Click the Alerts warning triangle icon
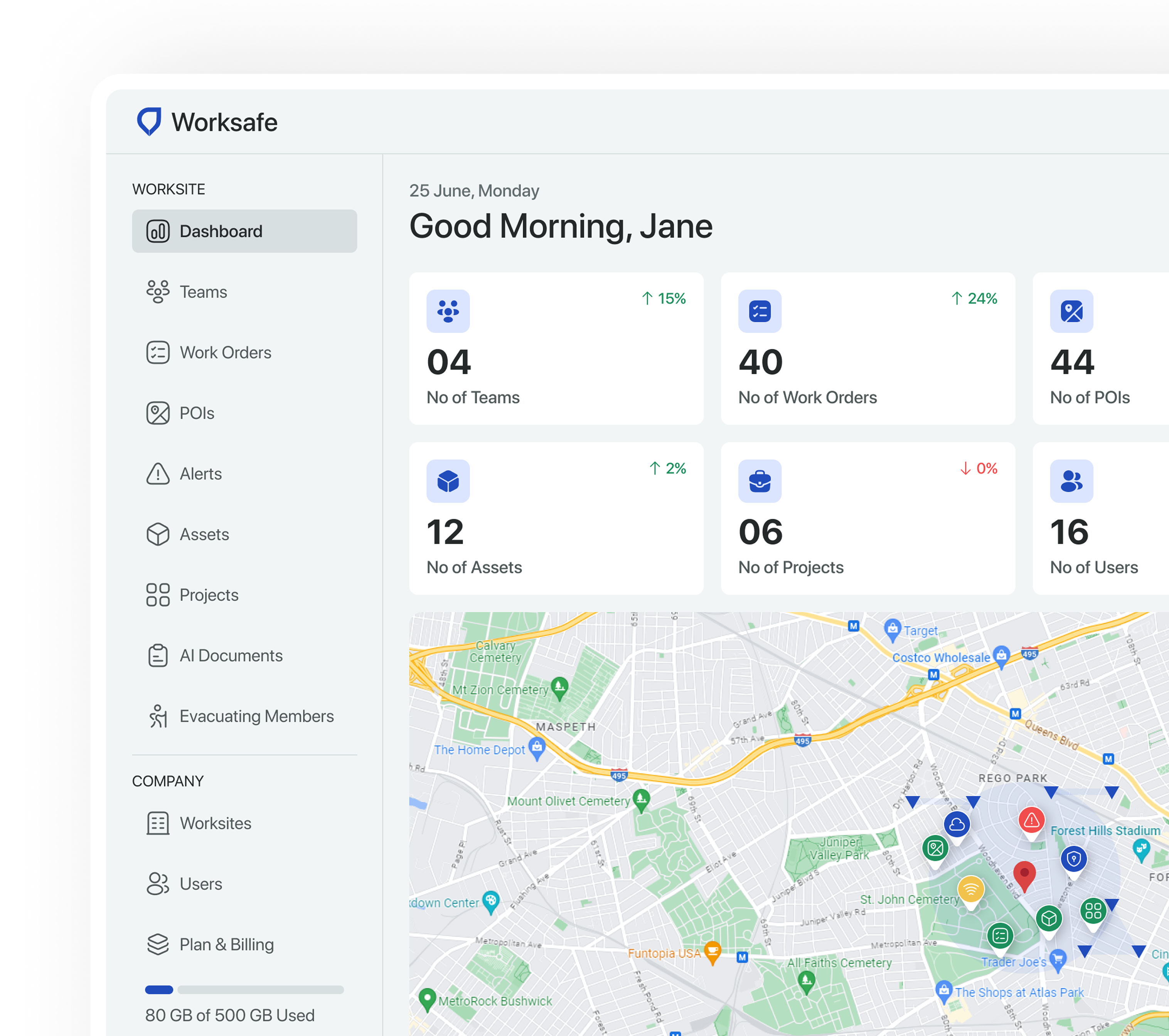This screenshot has width=1169, height=1036. click(158, 474)
